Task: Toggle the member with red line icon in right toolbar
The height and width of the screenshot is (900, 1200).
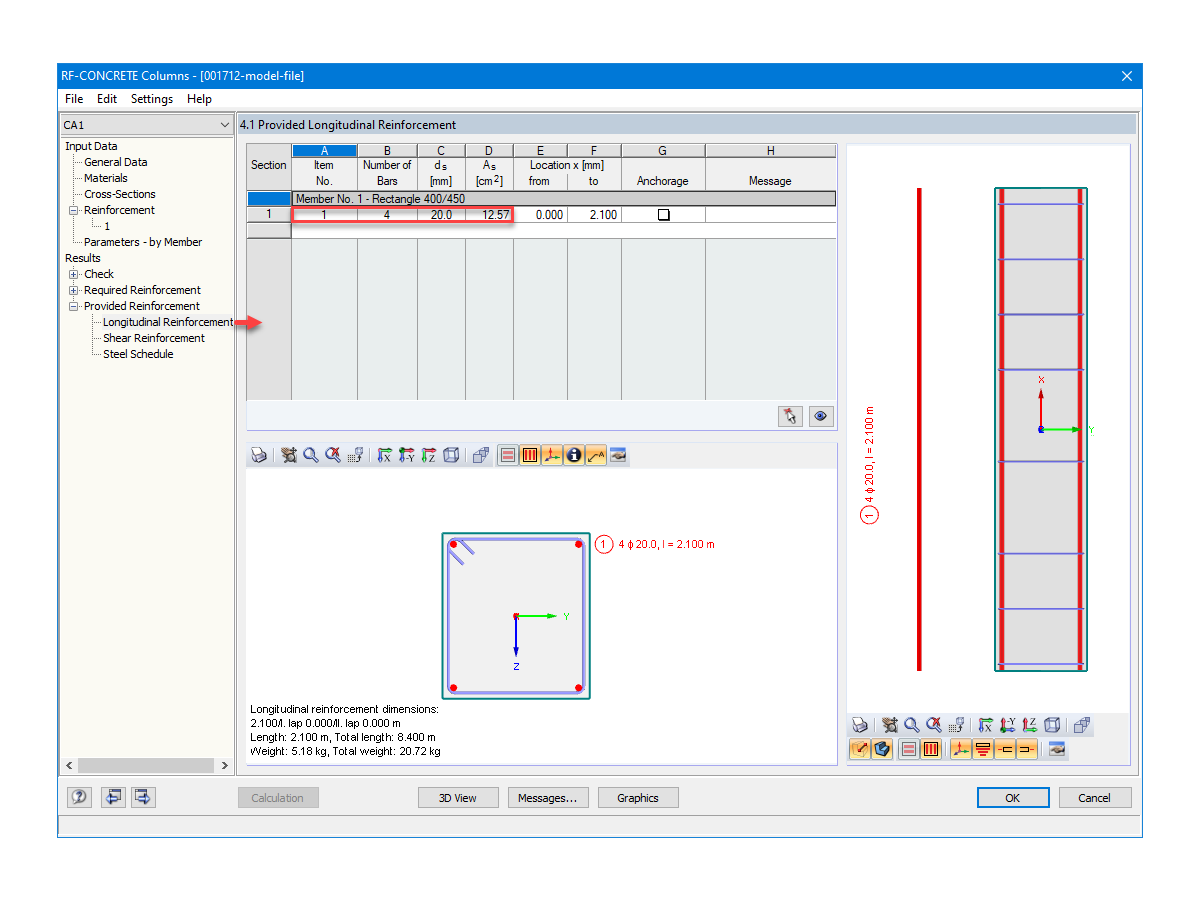Action: click(860, 748)
